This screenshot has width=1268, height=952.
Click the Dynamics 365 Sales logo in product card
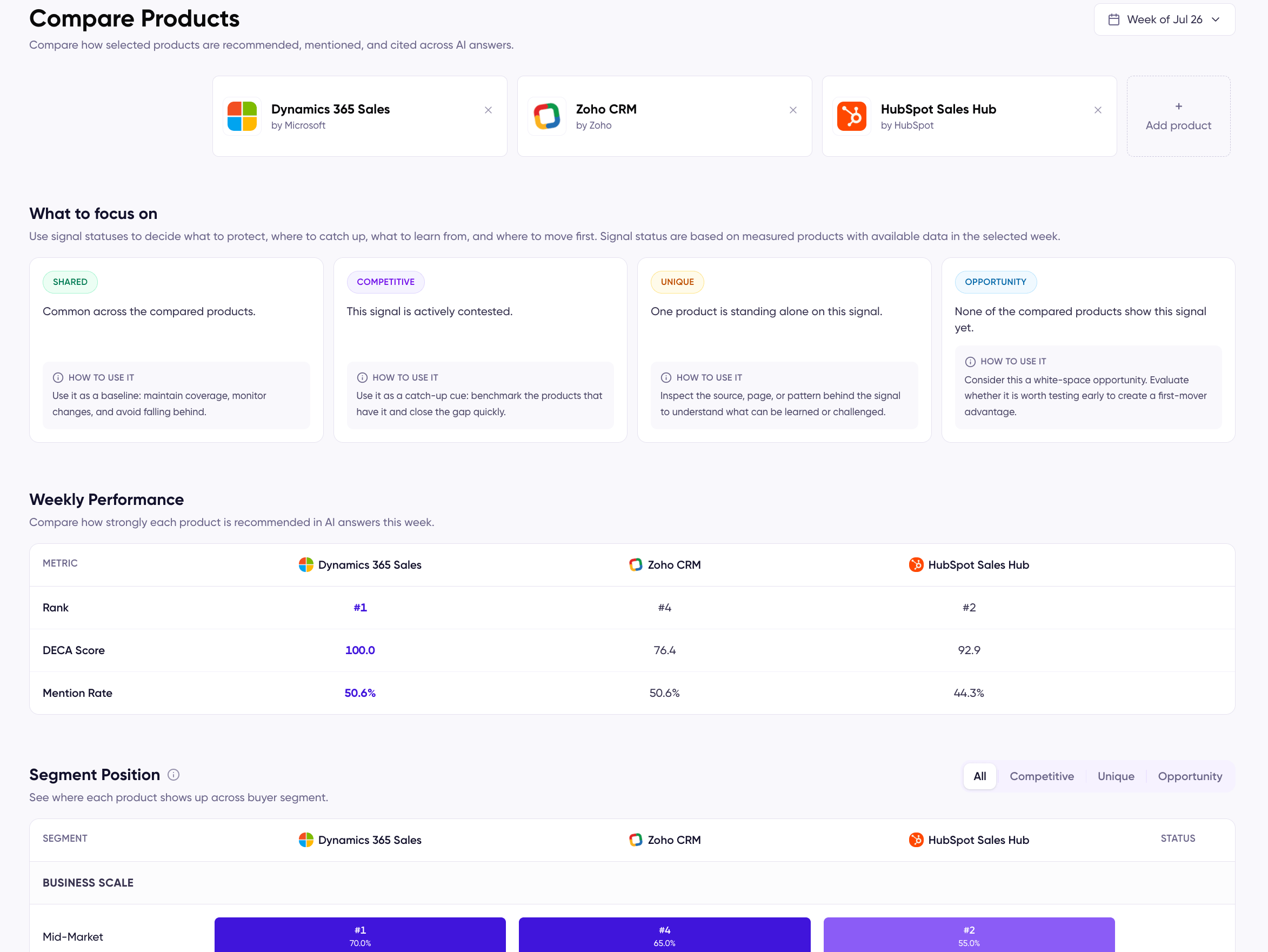click(242, 116)
